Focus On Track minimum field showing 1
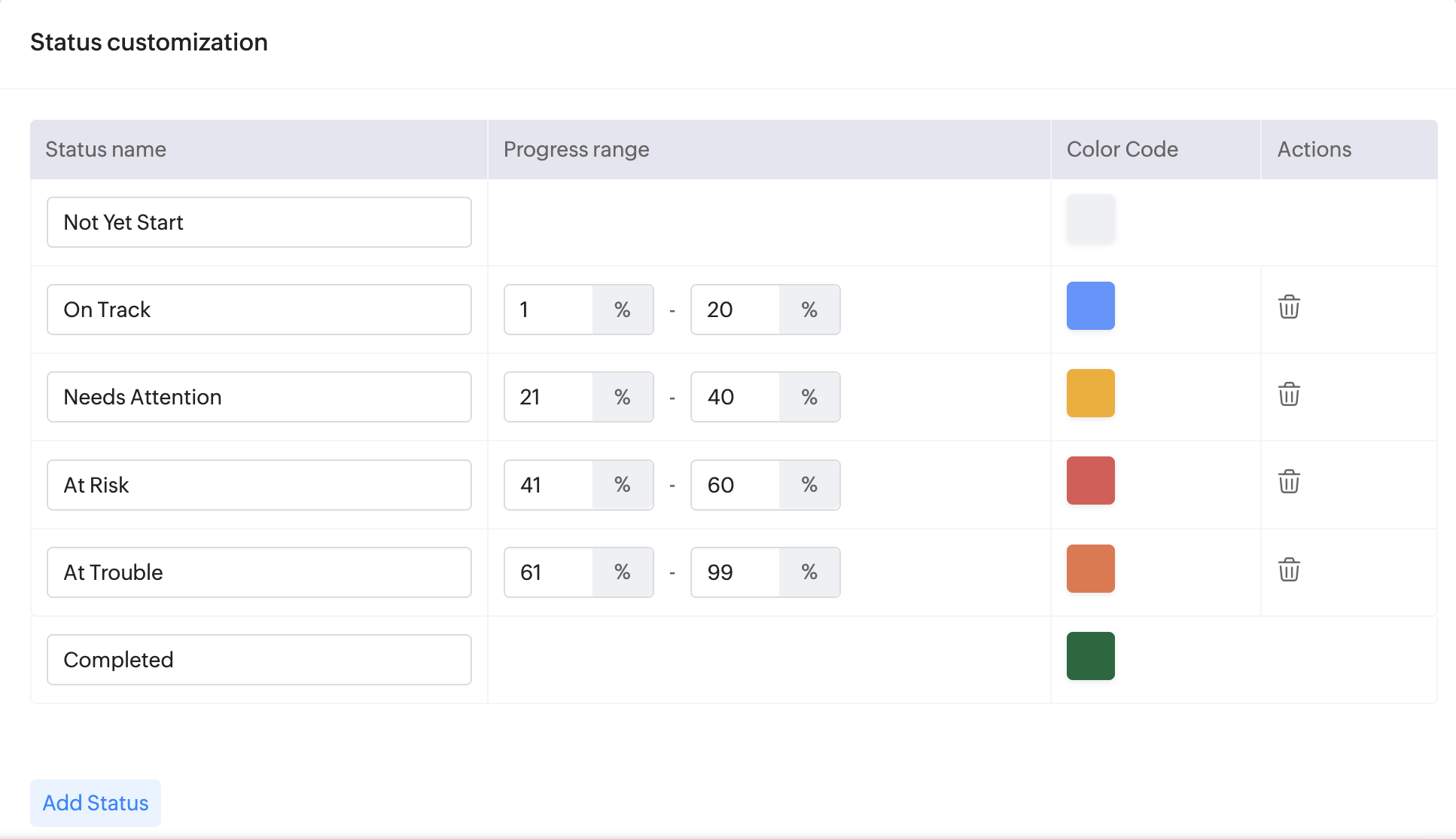1456x839 pixels. coord(550,310)
